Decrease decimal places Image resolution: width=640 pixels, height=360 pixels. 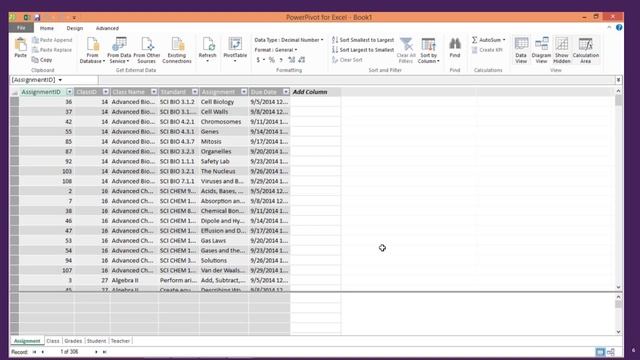pyautogui.click(x=302, y=60)
